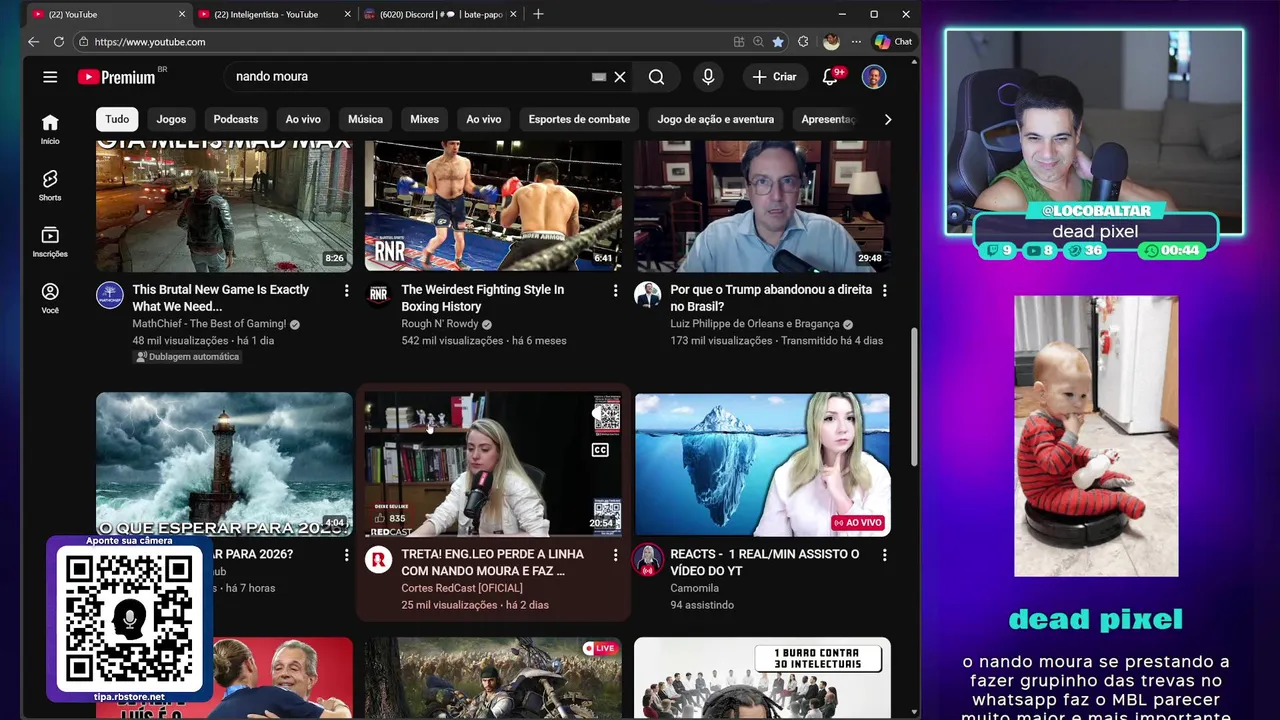This screenshot has width=1280, height=720.
Task: Open Inscrições from the sidebar
Action: pos(50,241)
